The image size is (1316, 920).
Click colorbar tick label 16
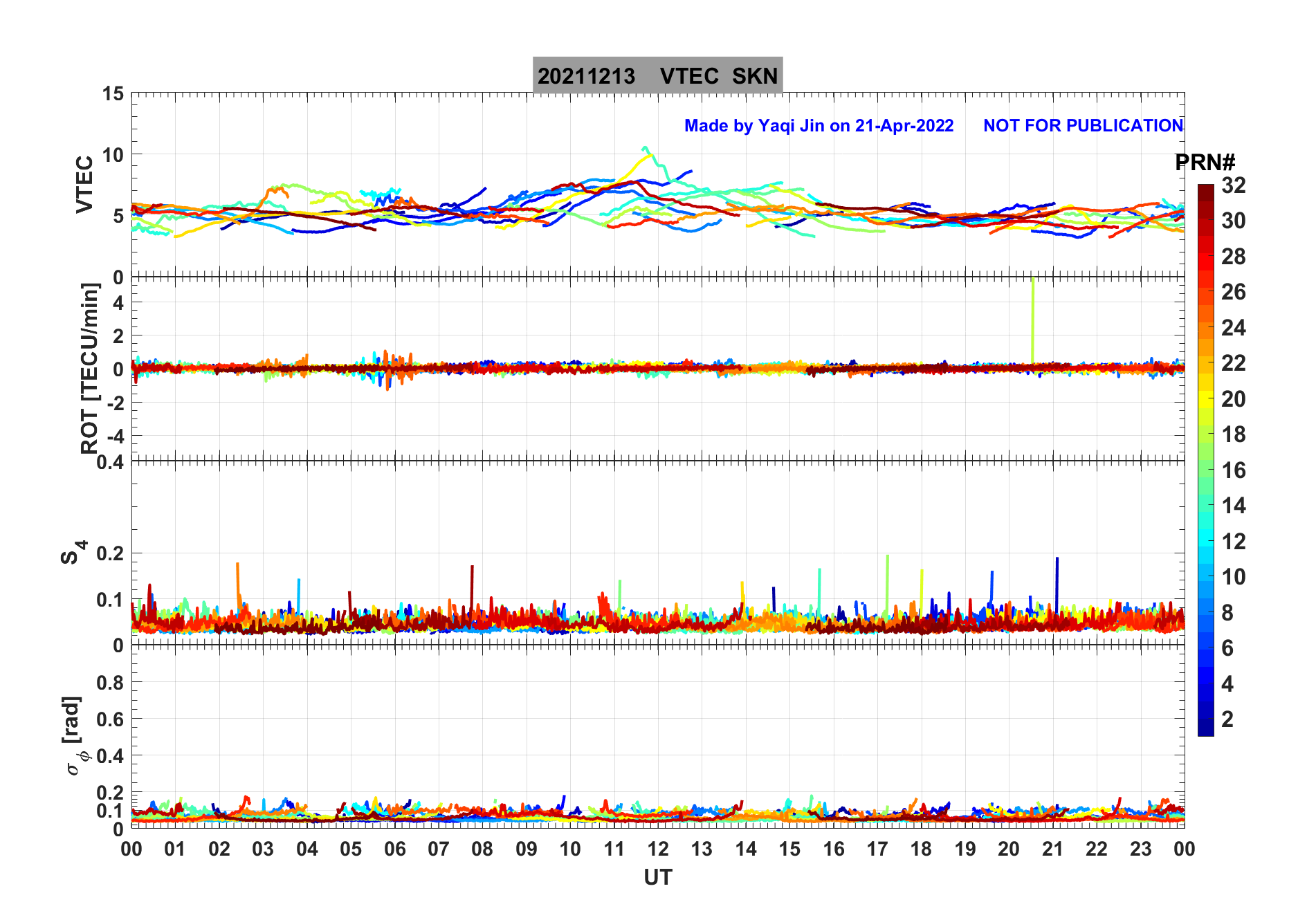pos(1233,470)
